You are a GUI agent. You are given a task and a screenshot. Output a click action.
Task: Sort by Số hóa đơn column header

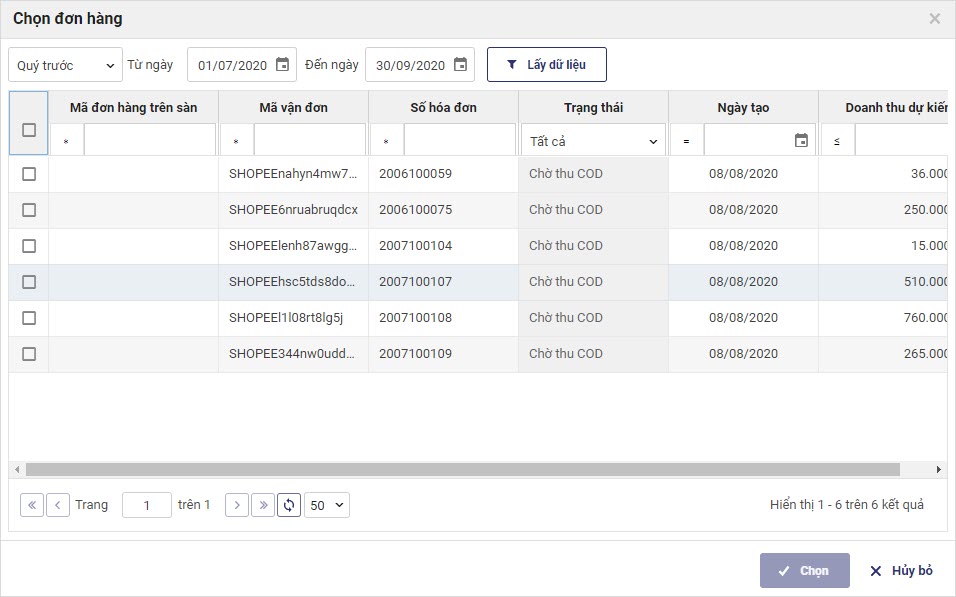(x=443, y=107)
